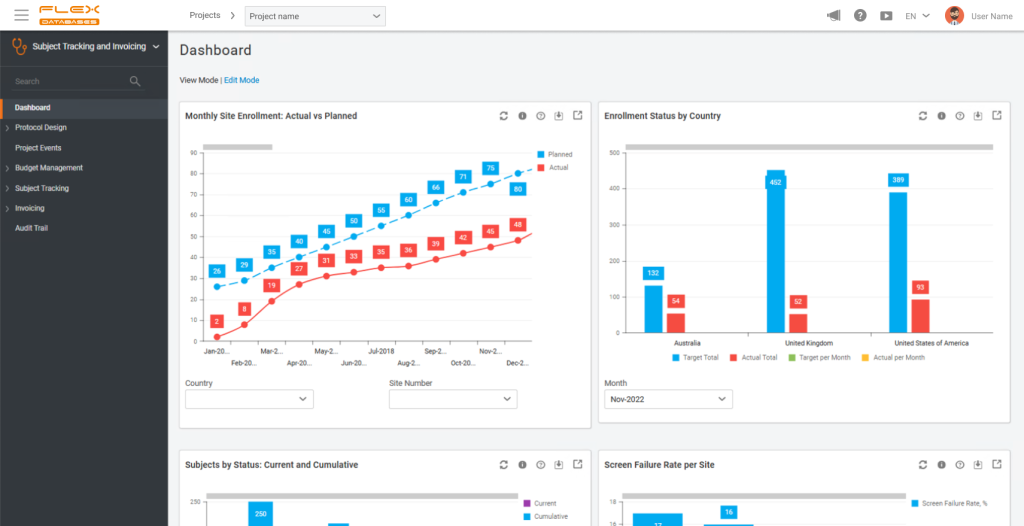The image size is (1024, 526).
Task: Open help via the top bar question mark
Action: (860, 16)
